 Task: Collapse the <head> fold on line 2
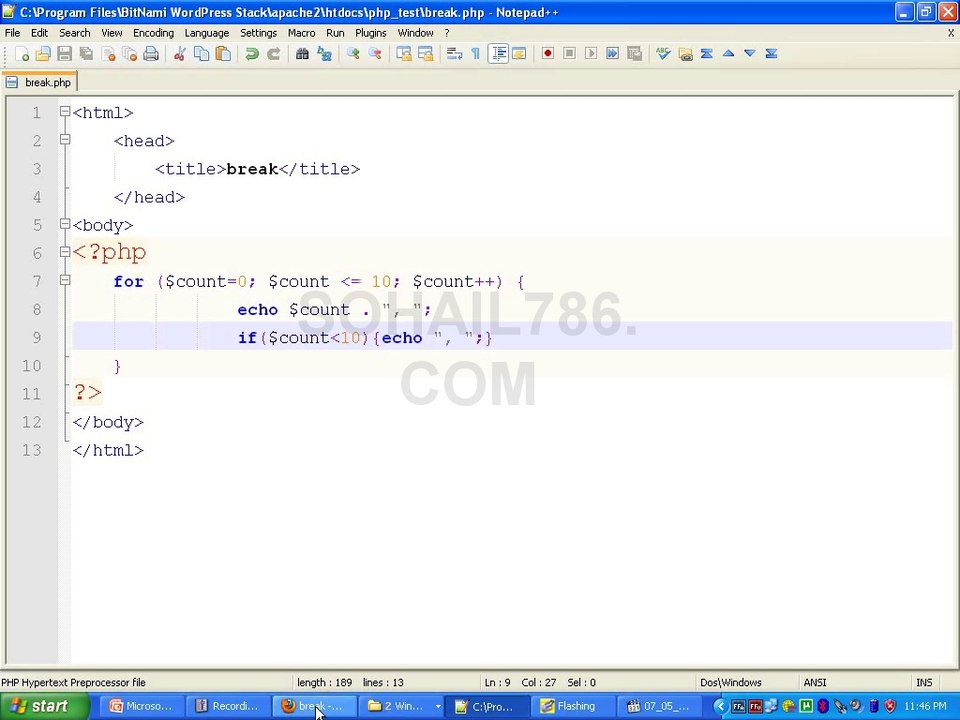pyautogui.click(x=65, y=140)
